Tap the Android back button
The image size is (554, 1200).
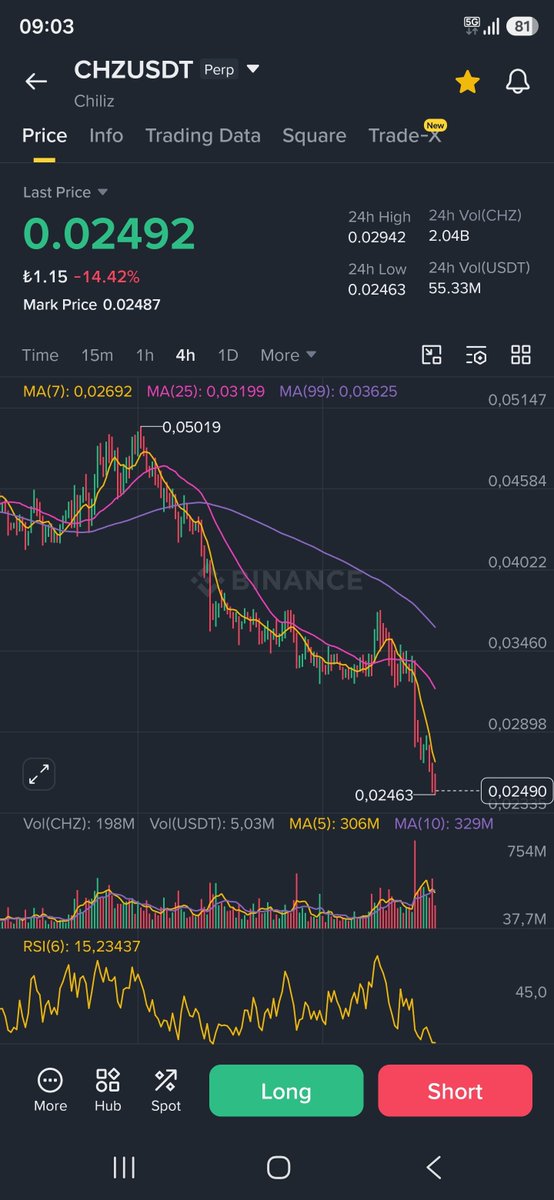(434, 1167)
